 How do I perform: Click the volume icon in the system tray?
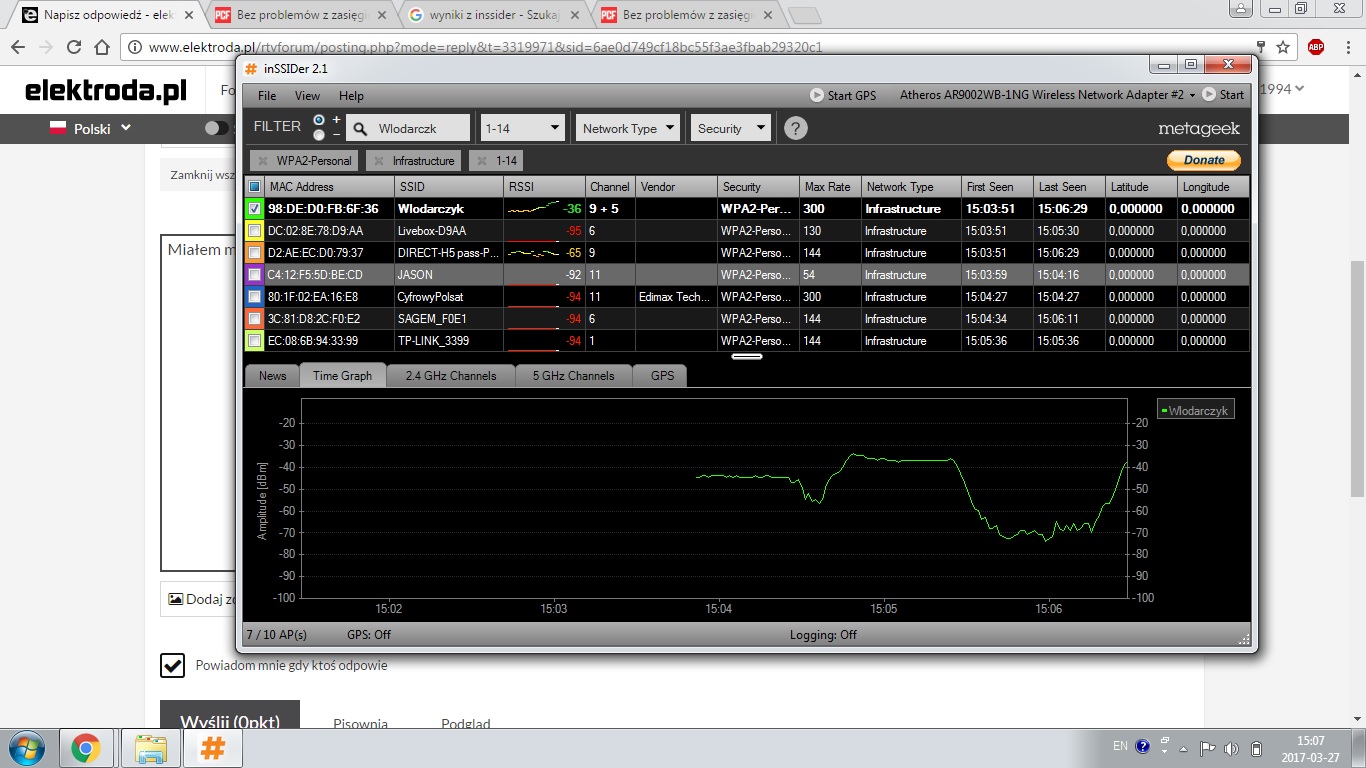(1231, 748)
